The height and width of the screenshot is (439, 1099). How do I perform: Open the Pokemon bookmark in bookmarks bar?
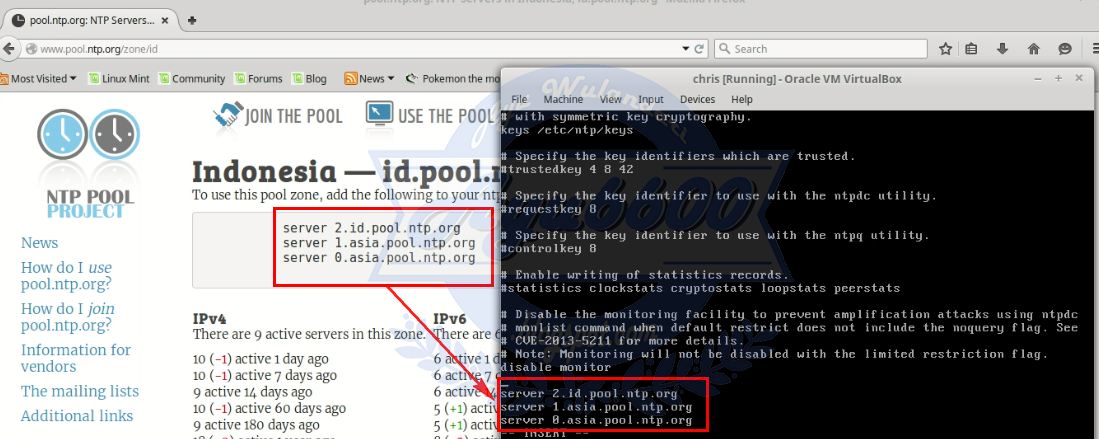453,79
